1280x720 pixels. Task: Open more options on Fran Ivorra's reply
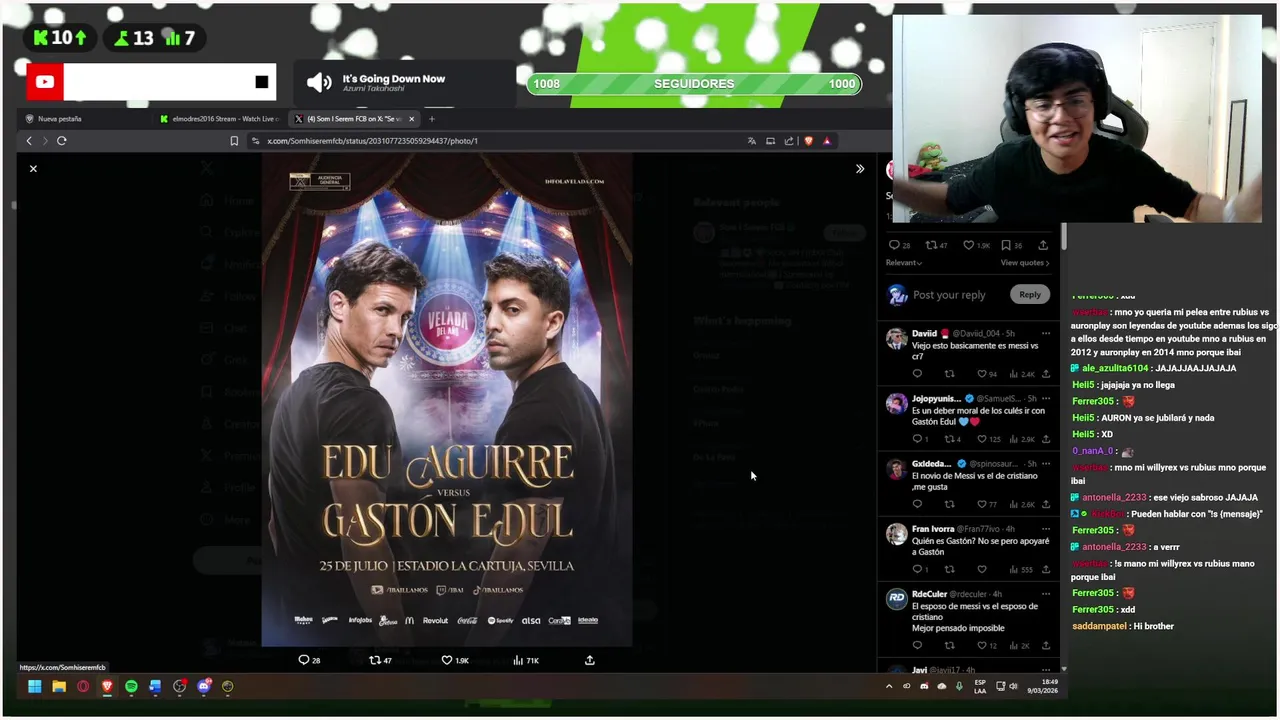pyautogui.click(x=1046, y=529)
